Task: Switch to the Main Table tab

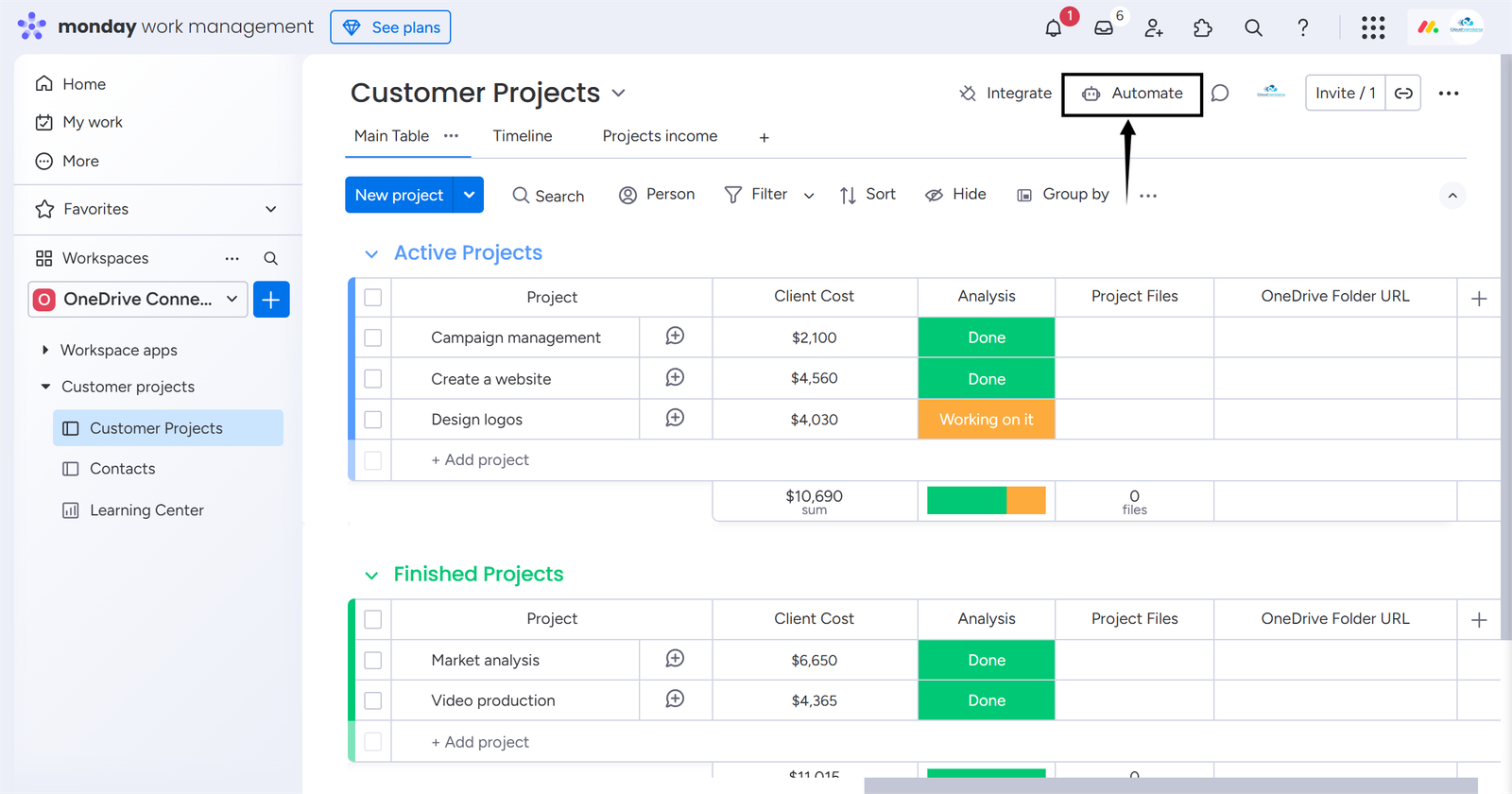Action: pos(391,136)
